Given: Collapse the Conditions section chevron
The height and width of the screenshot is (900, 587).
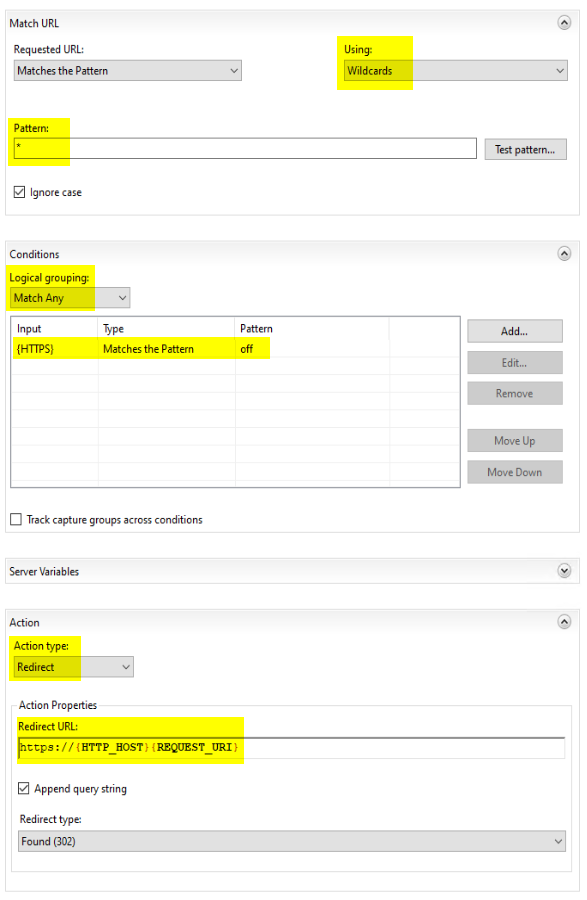Looking at the screenshot, I should 564,254.
